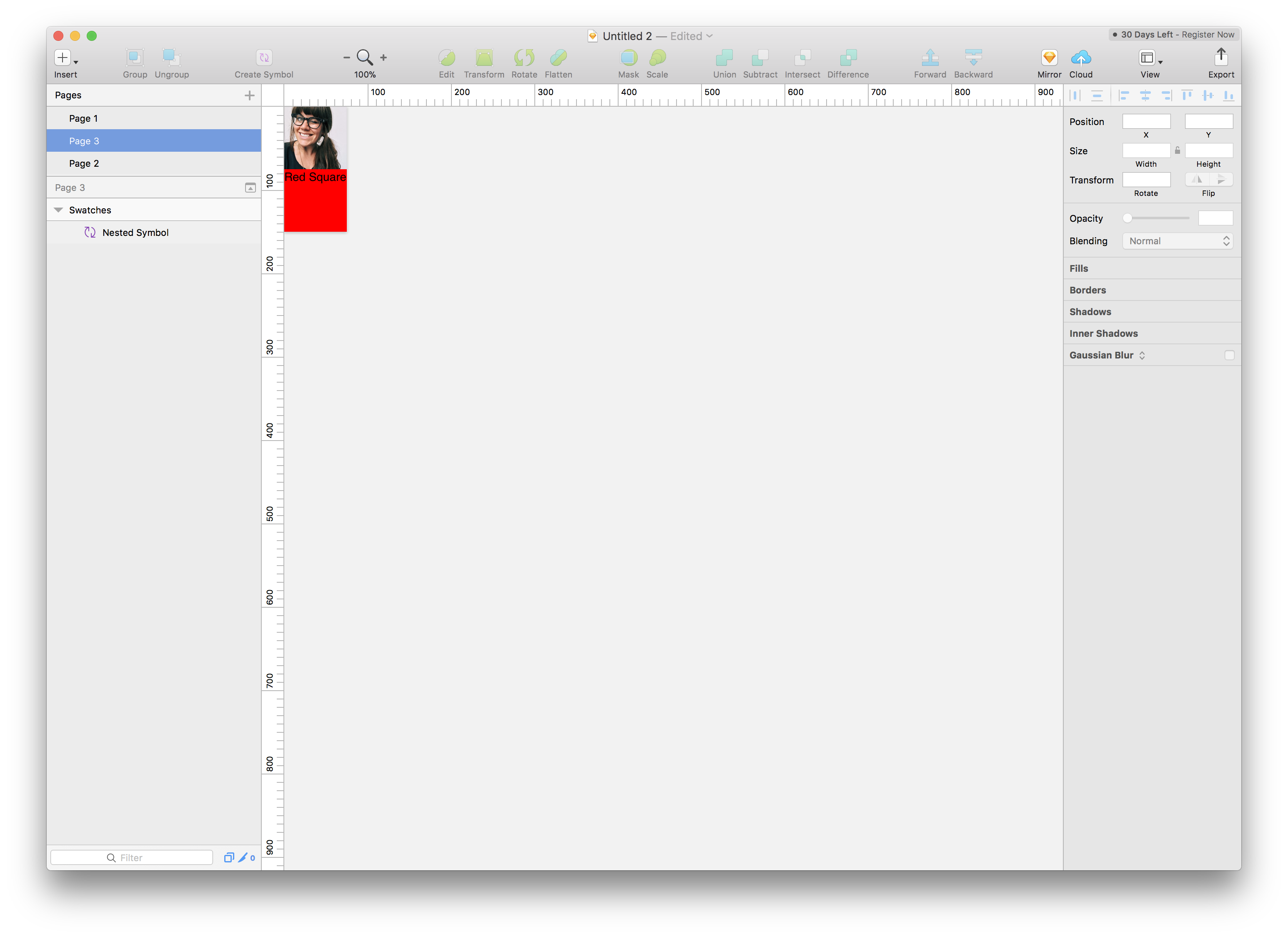Zoom in with the plus button
Image resolution: width=1288 pixels, height=937 pixels.
click(383, 58)
